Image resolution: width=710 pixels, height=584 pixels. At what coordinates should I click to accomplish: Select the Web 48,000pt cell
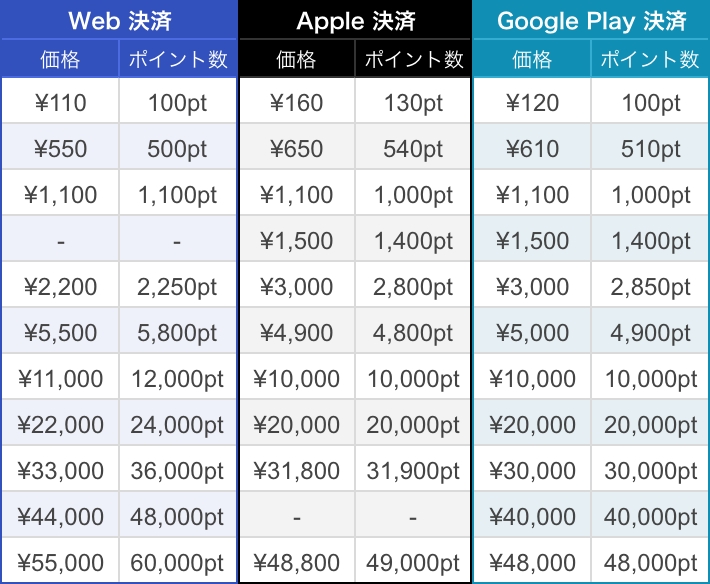click(x=178, y=515)
